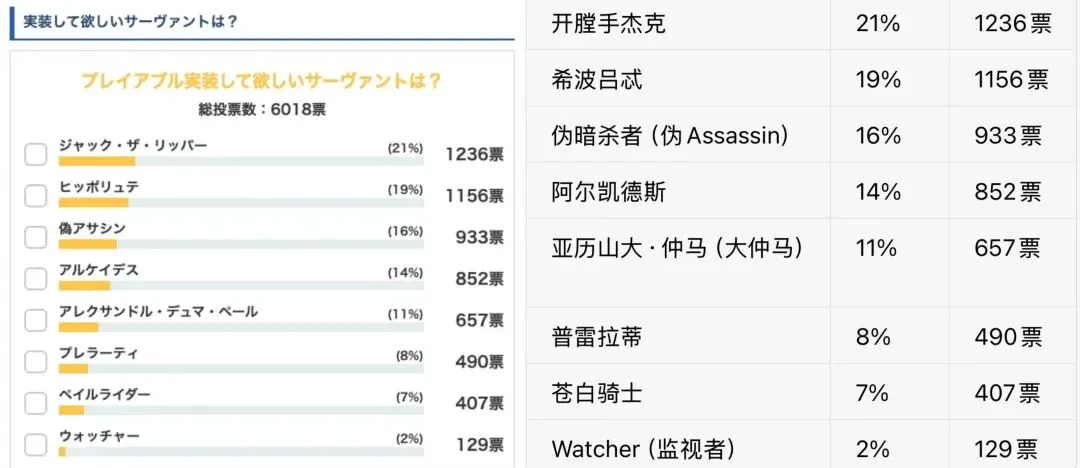Tick the プレラーティ checkbox
The width and height of the screenshot is (1080, 468).
36,362
